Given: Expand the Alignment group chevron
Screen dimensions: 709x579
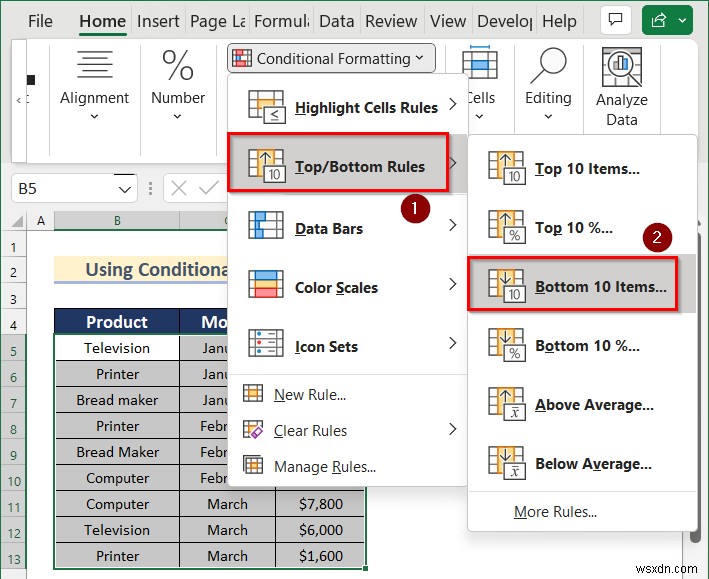Looking at the screenshot, I should pyautogui.click(x=94, y=117).
